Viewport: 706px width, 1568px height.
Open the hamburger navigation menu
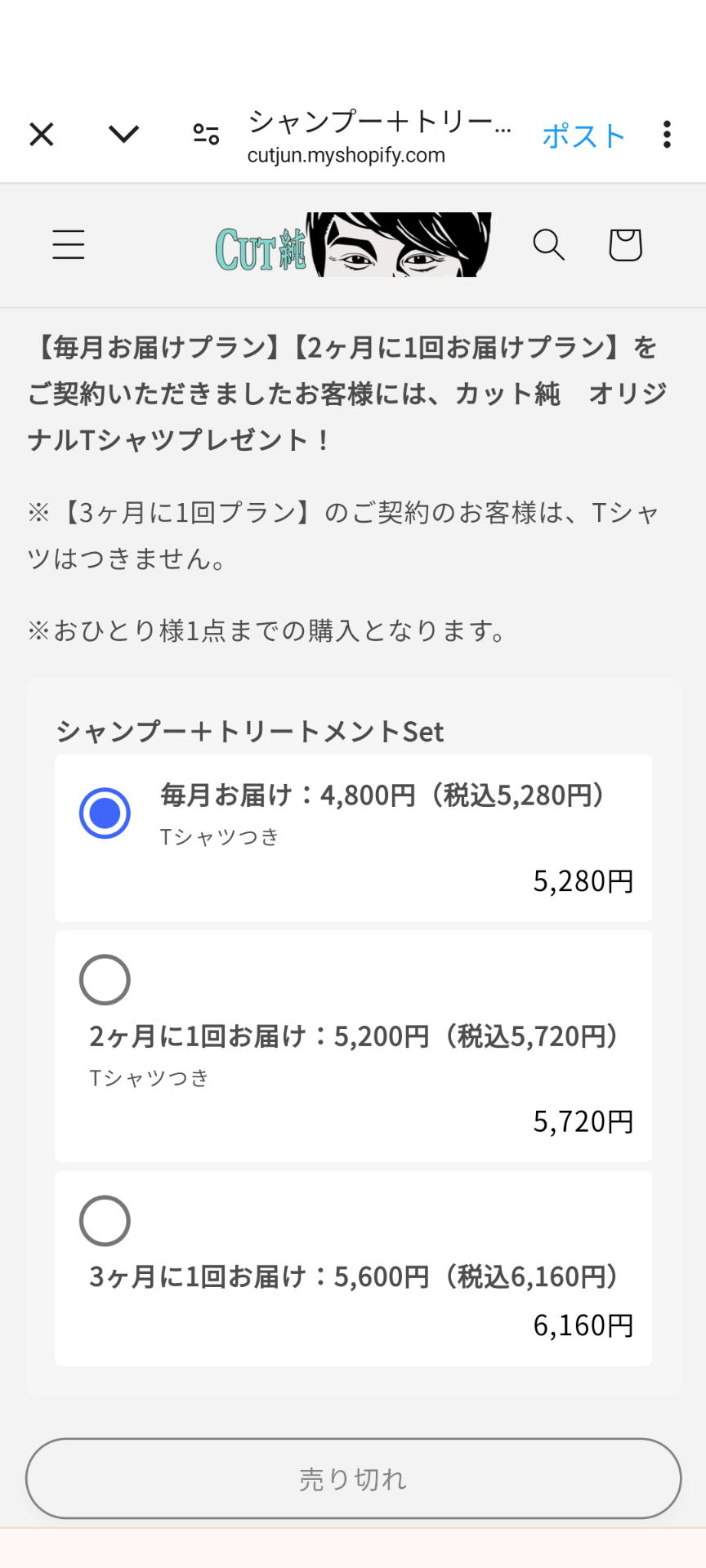click(x=69, y=244)
